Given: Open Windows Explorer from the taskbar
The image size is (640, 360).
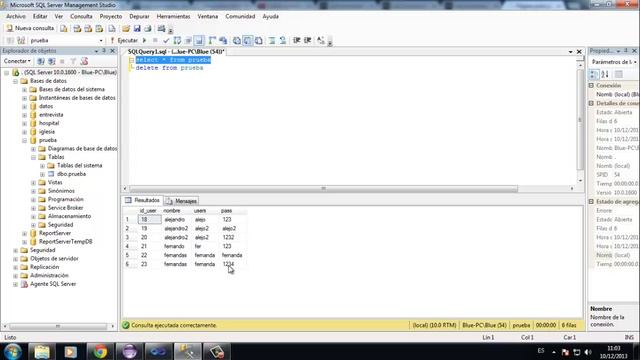Looking at the screenshot, I should click(x=42, y=351).
